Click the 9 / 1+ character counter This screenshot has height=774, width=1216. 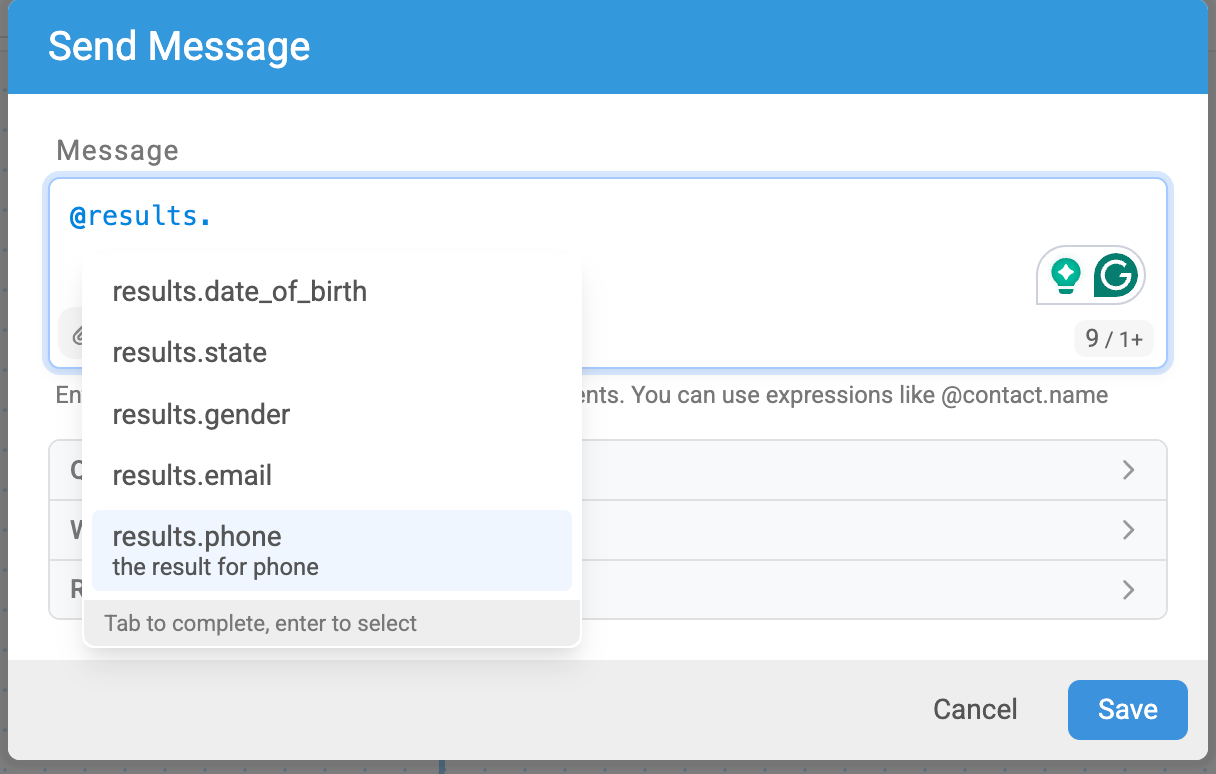[x=1113, y=339]
